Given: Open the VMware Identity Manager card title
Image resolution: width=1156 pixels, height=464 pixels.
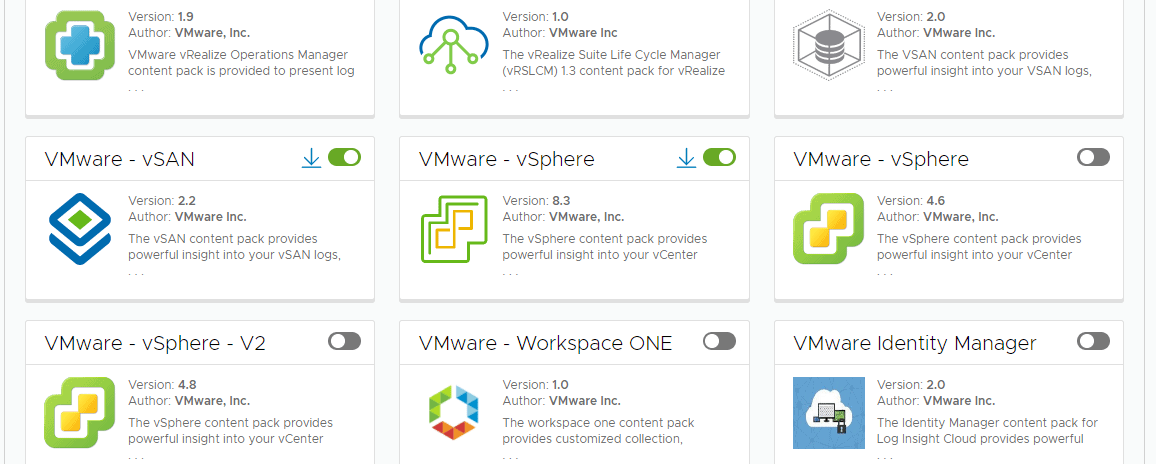Looking at the screenshot, I should 915,343.
